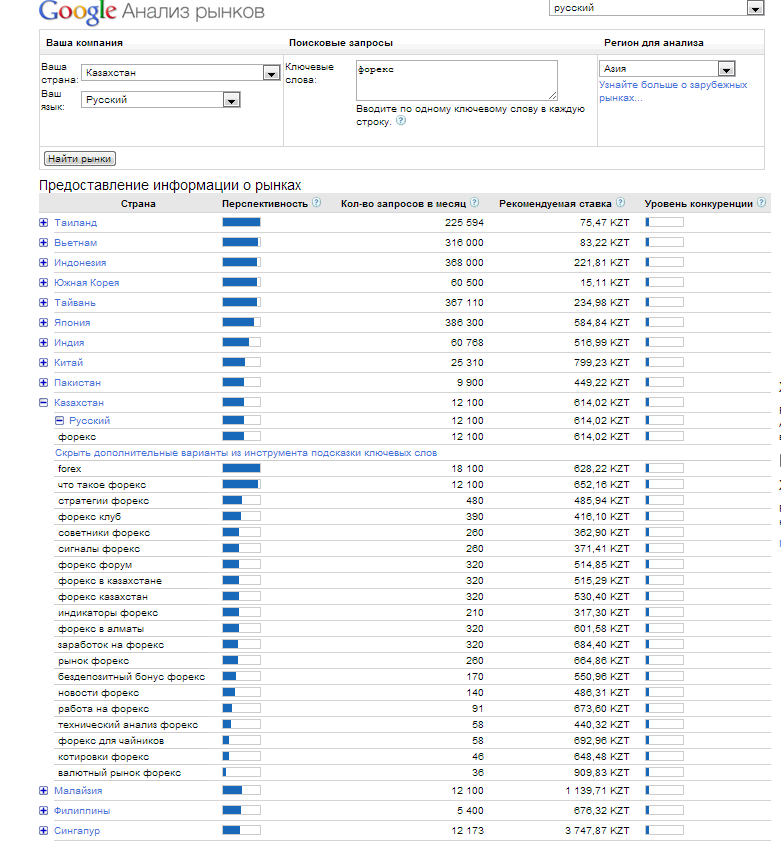The image size is (781, 845).
Task: Click the Найти рынки button
Action: click(80, 158)
